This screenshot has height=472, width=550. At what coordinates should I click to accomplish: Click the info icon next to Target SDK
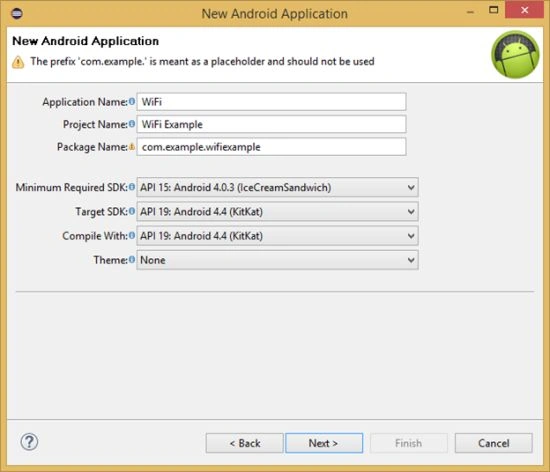click(132, 211)
